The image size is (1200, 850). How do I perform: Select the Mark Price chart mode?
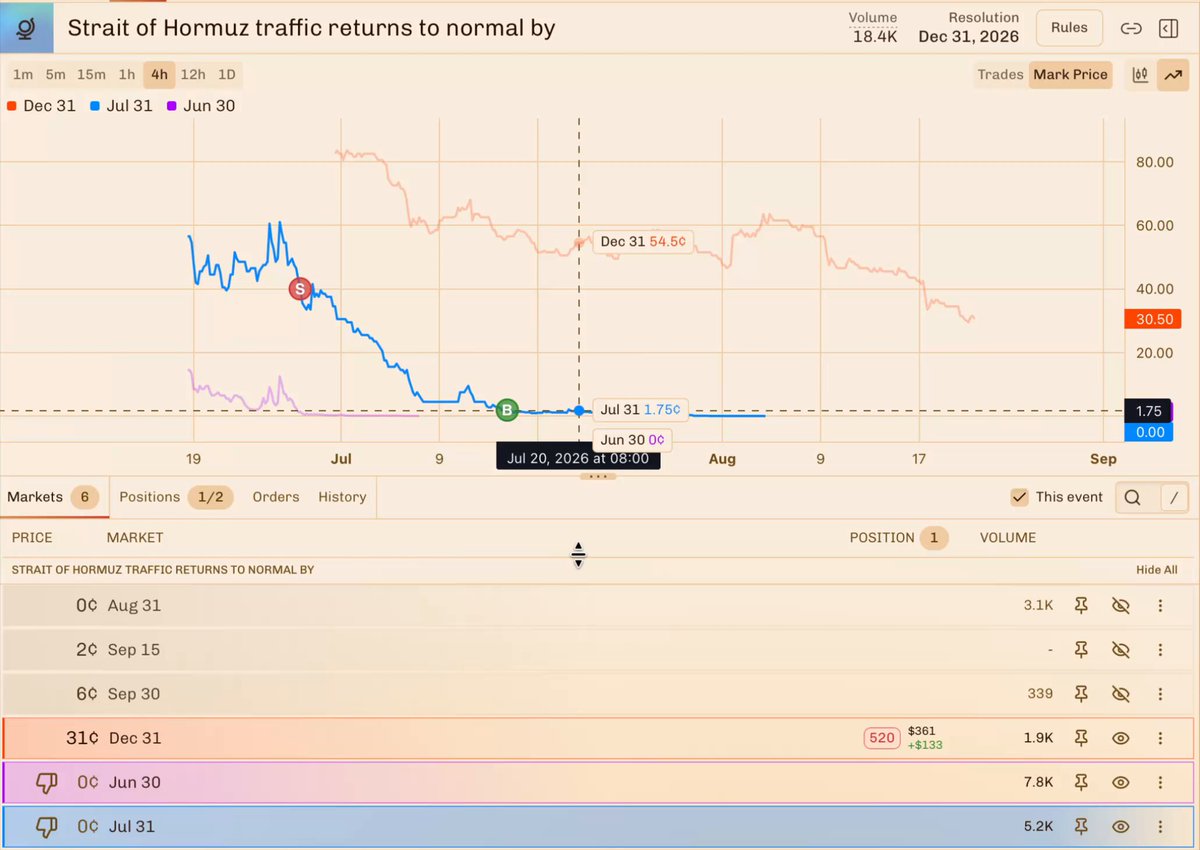pos(1070,75)
